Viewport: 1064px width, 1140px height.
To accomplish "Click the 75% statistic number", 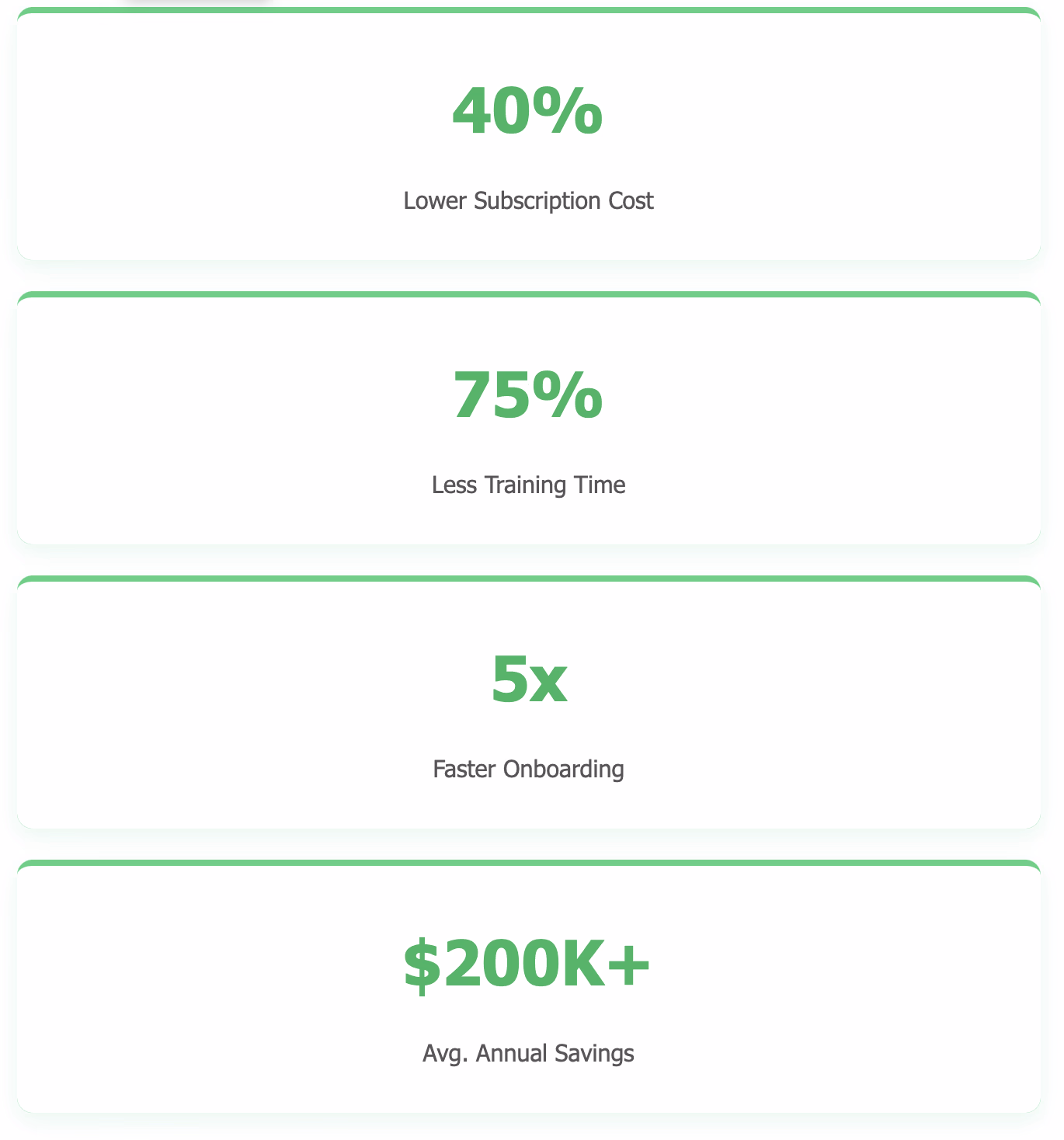I will coord(527,396).
